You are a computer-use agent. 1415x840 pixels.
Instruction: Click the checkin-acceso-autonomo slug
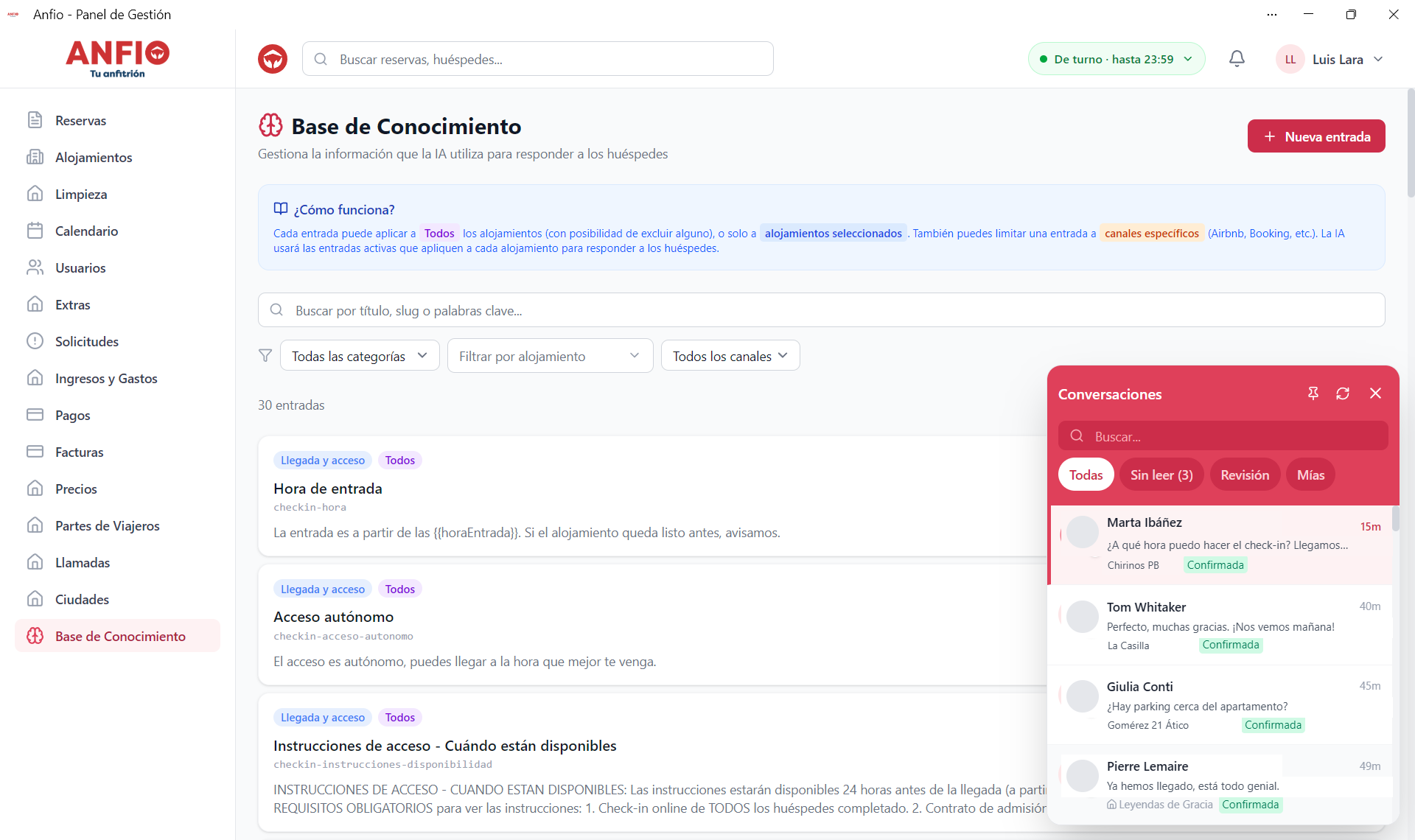pyautogui.click(x=343, y=636)
